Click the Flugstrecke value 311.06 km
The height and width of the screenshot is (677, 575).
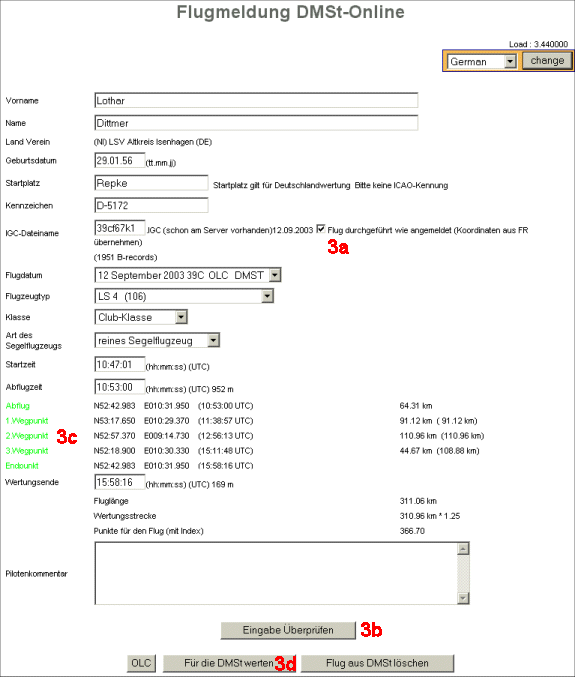click(418, 501)
